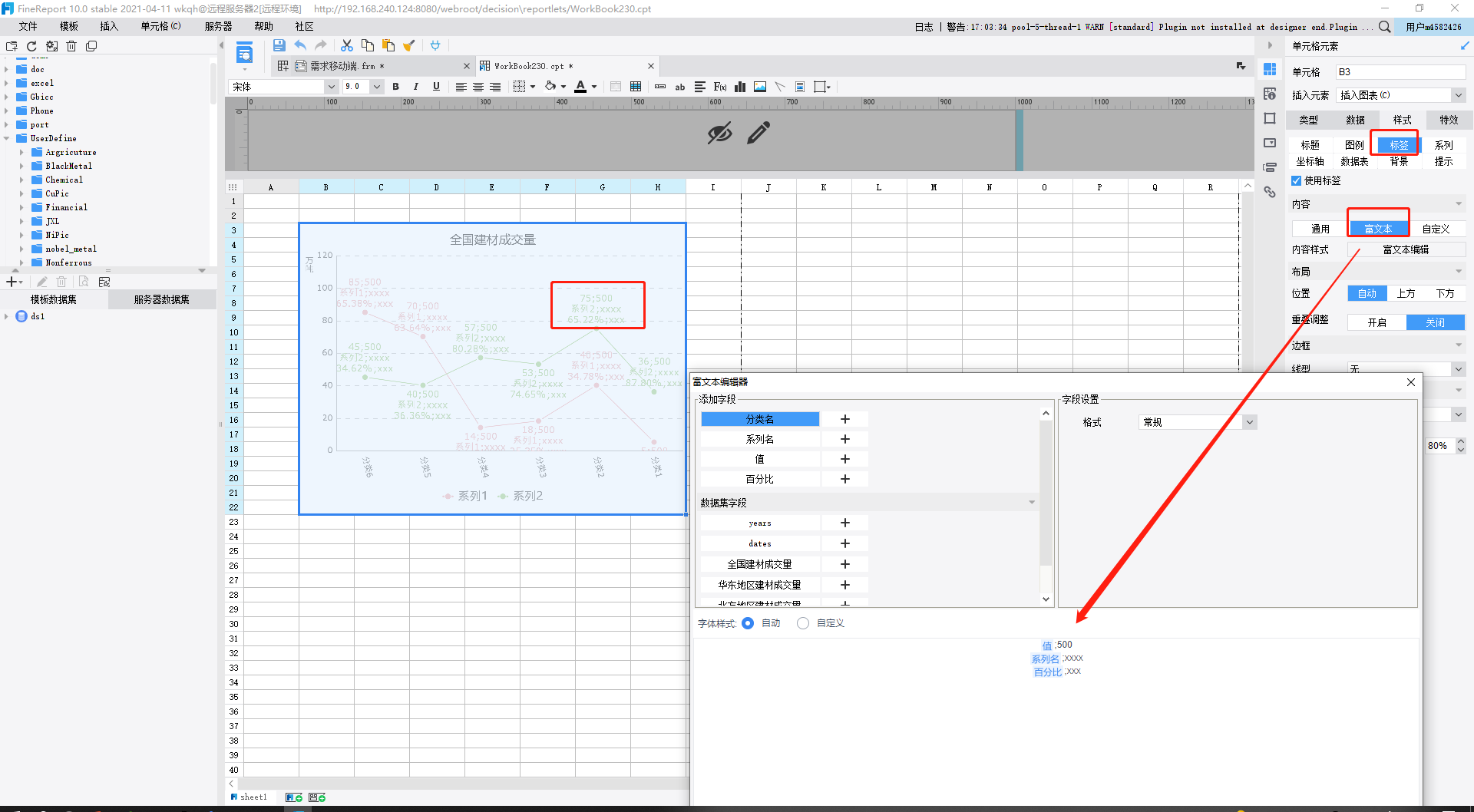Uncheck the 使用标签 checkbox
The height and width of the screenshot is (812, 1474).
click(1296, 181)
